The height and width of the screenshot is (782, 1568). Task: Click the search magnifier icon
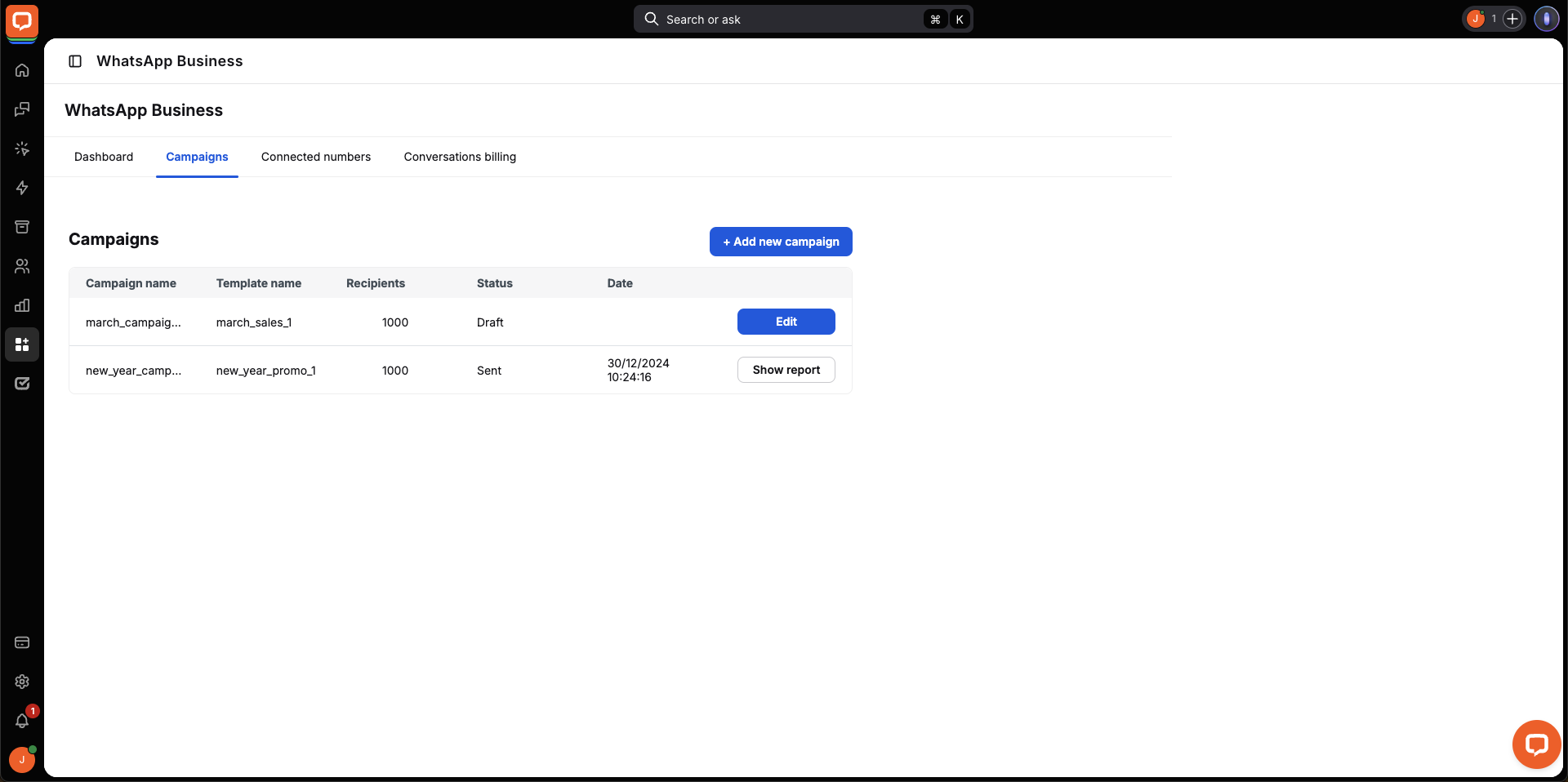651,19
